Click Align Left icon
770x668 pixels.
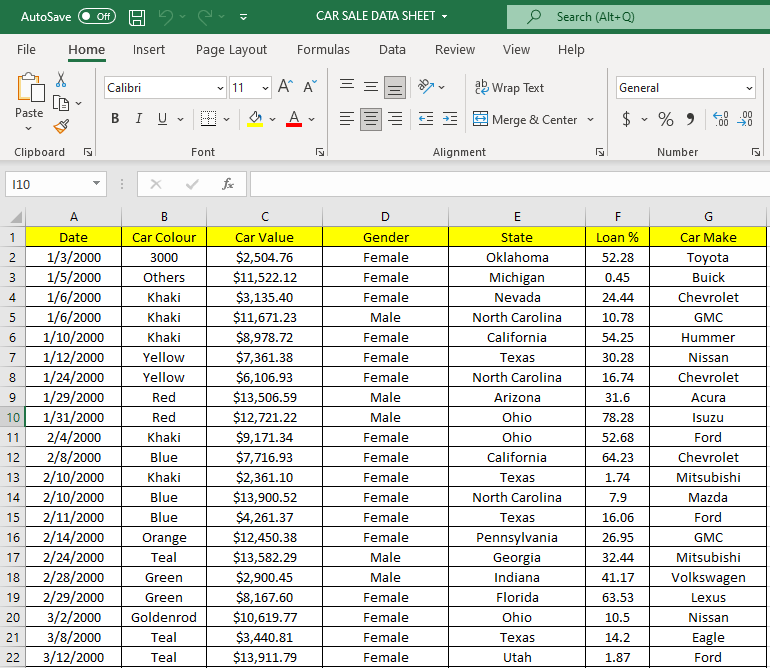coord(347,119)
